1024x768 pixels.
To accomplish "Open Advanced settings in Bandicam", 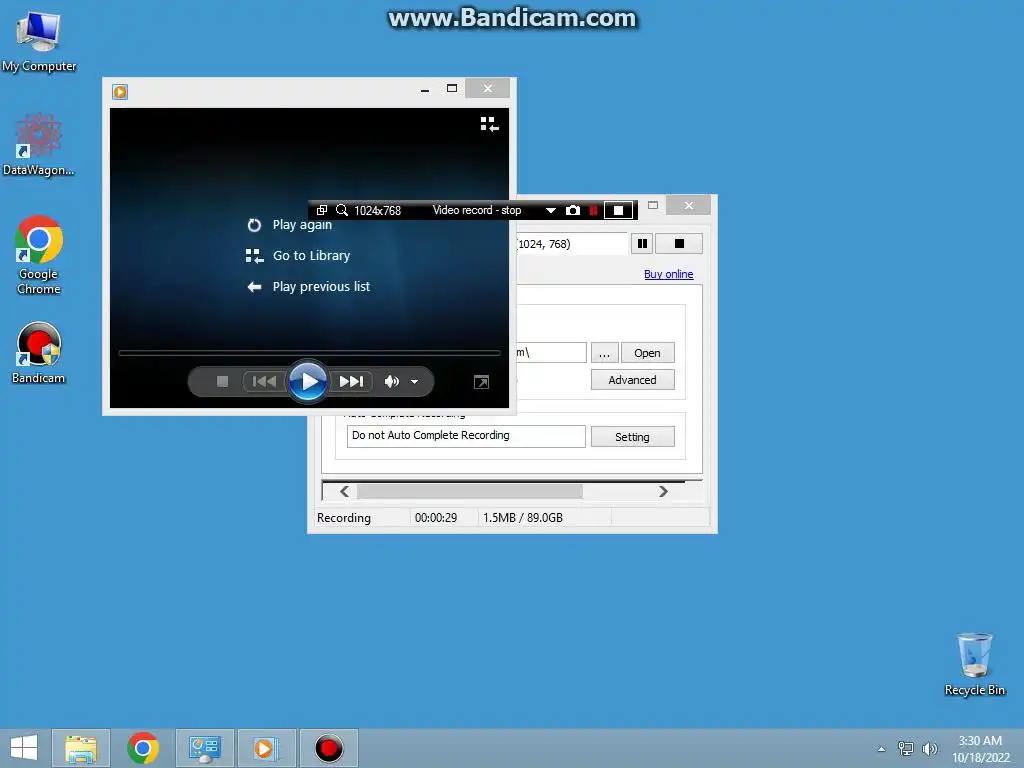I will point(632,380).
